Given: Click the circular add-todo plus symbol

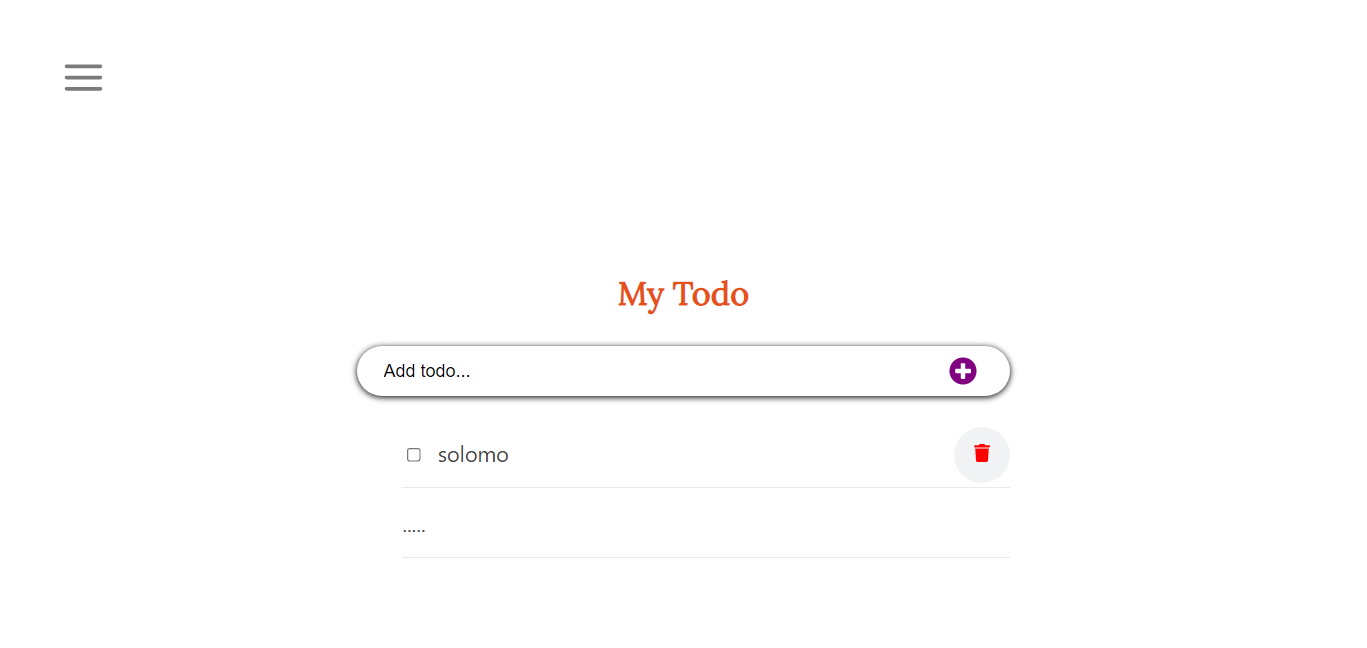Looking at the screenshot, I should (962, 371).
